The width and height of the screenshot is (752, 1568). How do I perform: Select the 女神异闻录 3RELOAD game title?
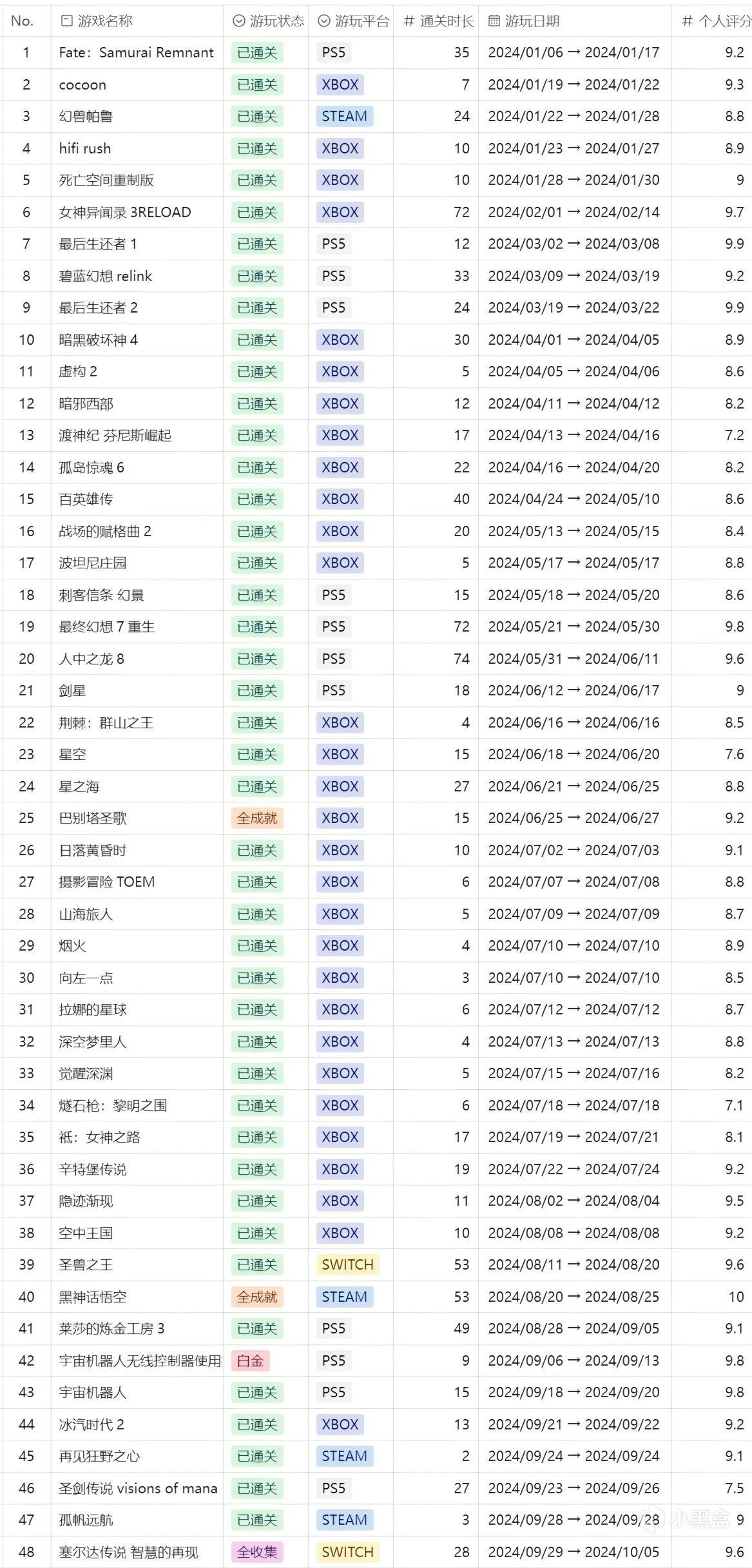point(125,212)
